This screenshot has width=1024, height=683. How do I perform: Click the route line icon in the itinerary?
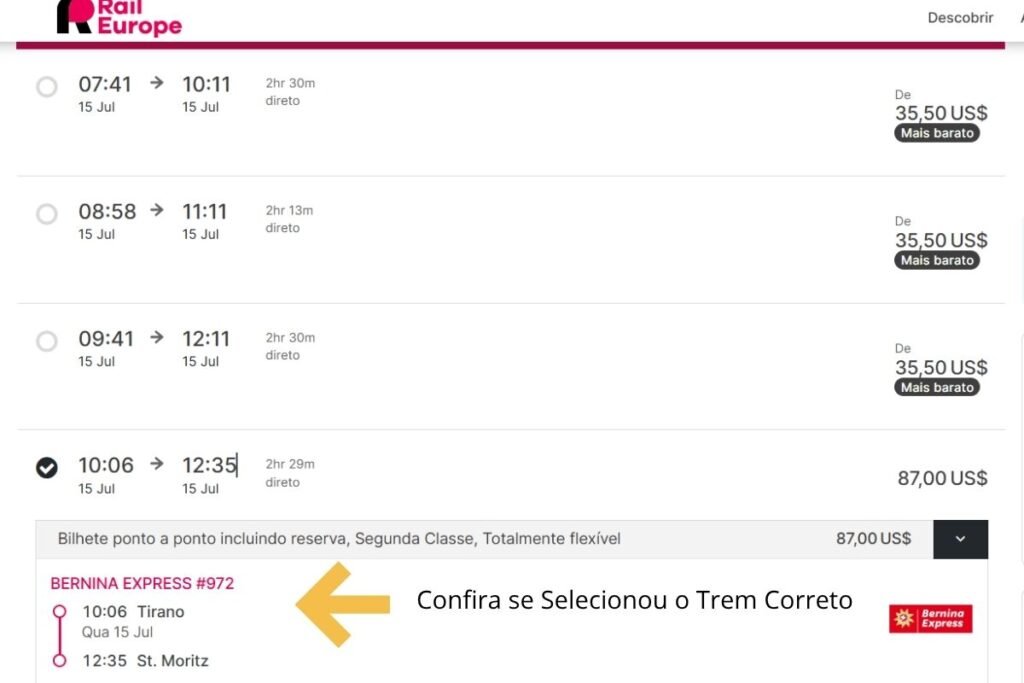[59, 633]
